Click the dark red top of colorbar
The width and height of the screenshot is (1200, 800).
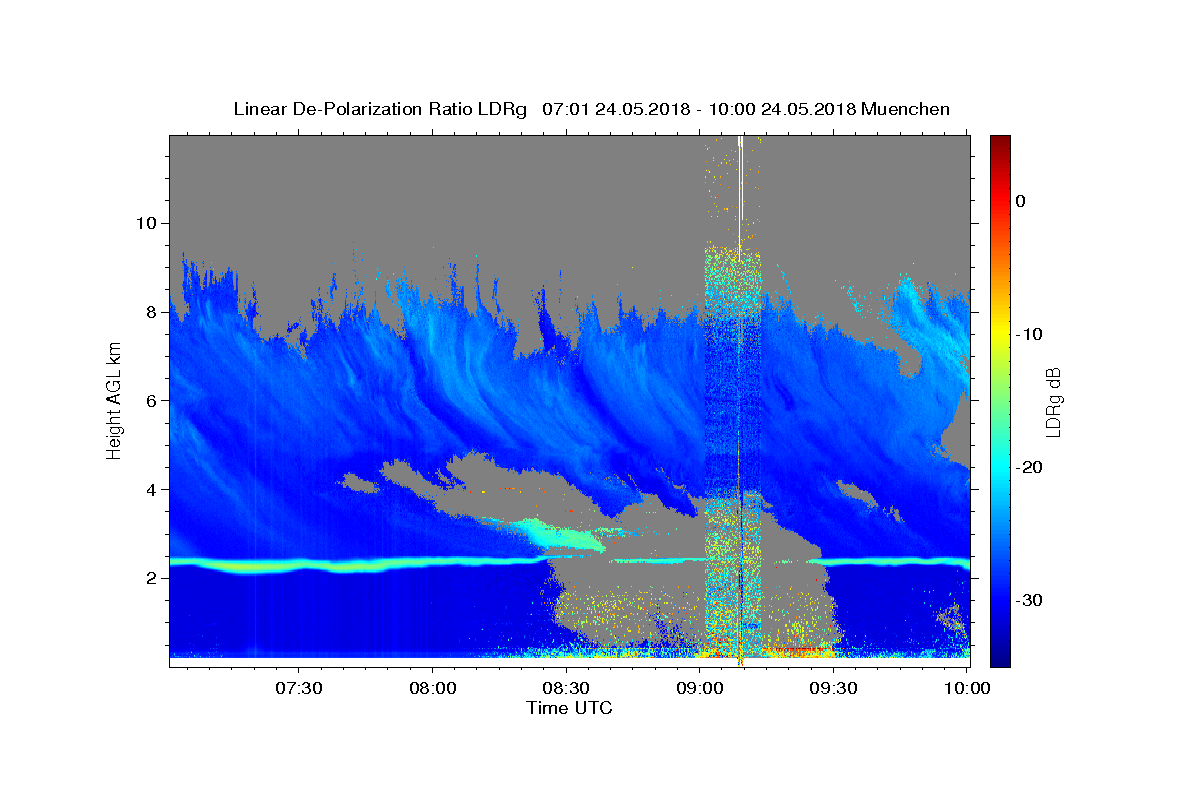(1000, 143)
